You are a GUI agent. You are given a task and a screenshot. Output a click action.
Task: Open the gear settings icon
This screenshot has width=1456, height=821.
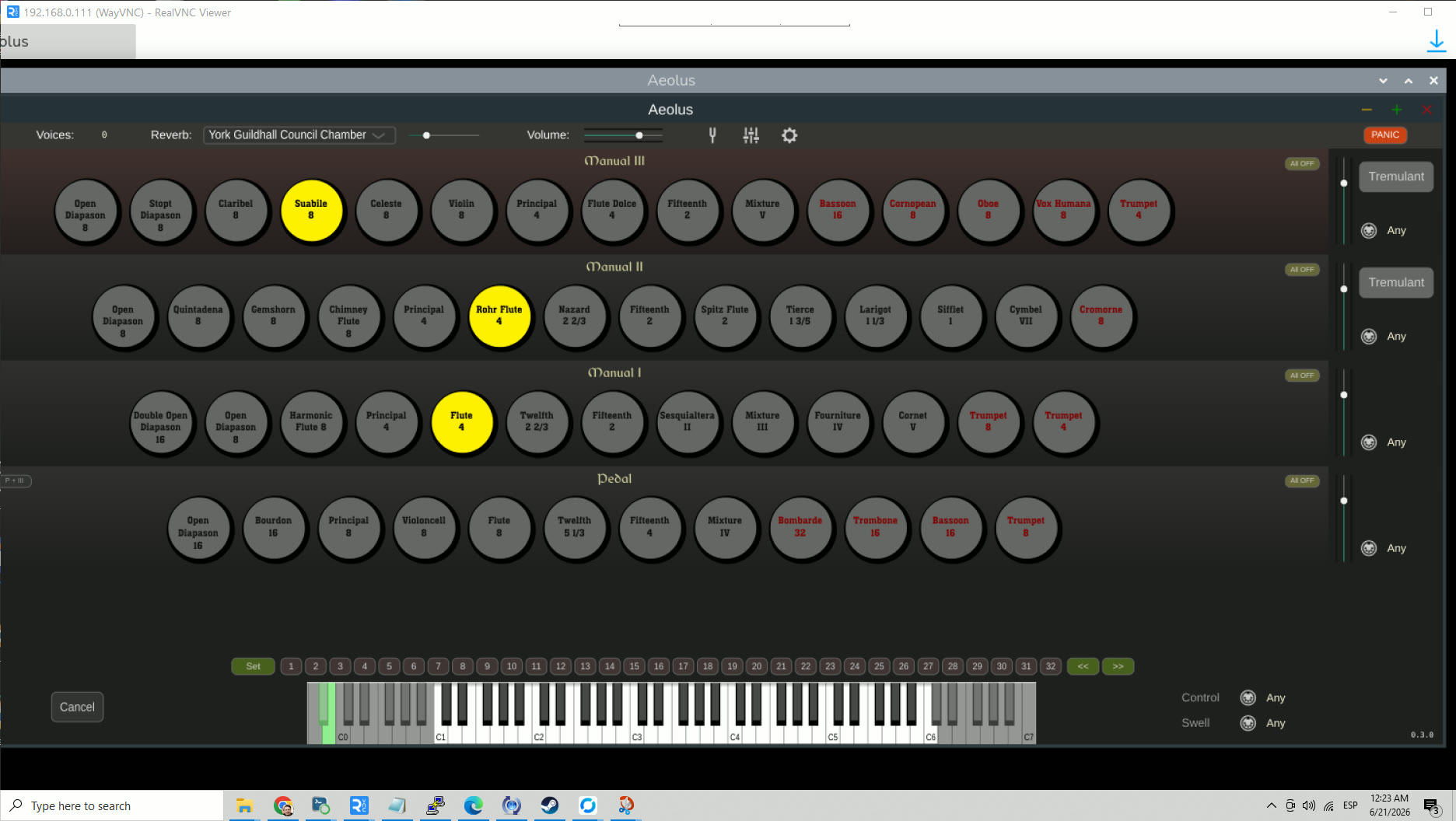[789, 135]
